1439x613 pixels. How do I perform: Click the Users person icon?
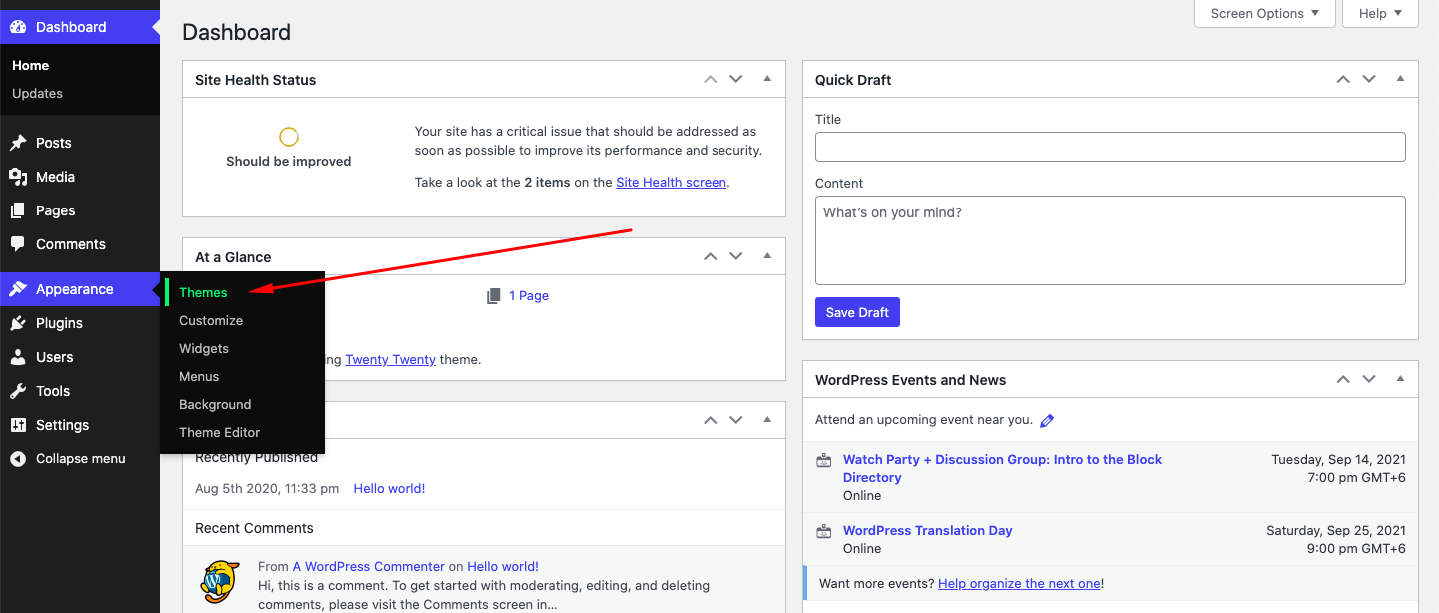18,357
